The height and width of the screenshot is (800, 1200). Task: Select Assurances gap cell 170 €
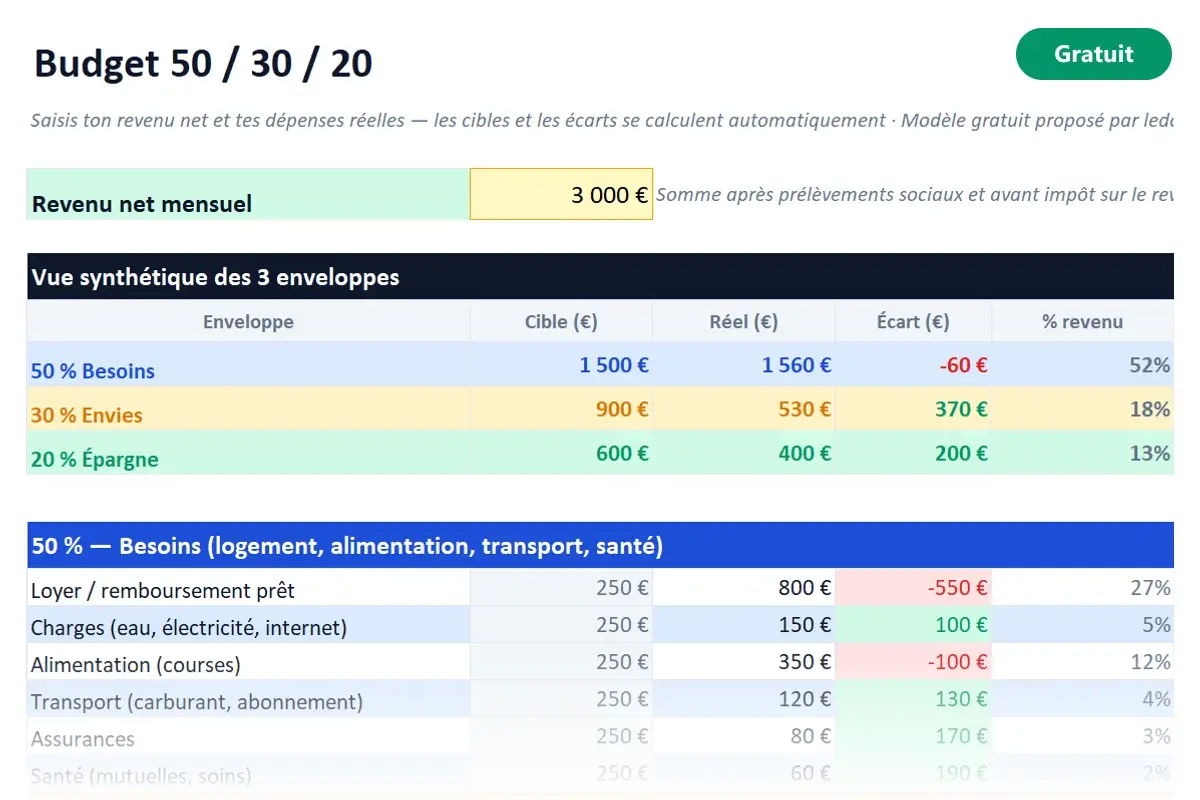point(913,736)
